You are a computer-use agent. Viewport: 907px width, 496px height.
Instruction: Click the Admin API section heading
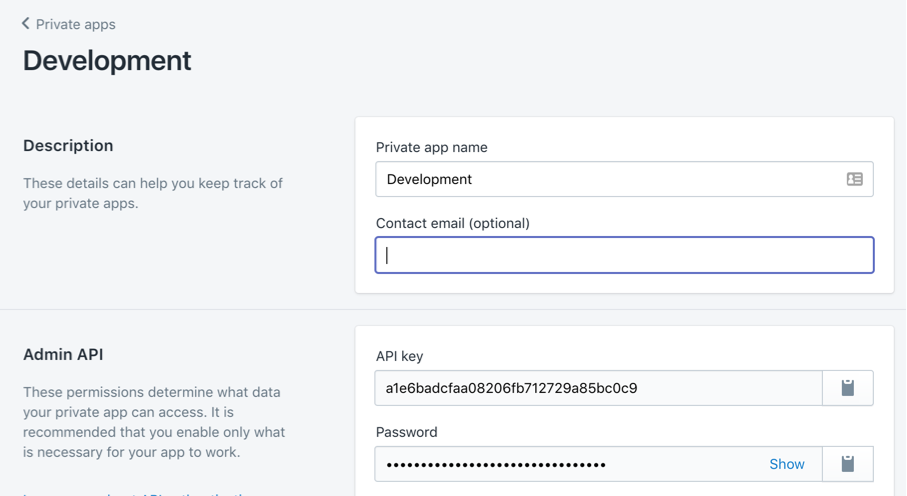(63, 354)
